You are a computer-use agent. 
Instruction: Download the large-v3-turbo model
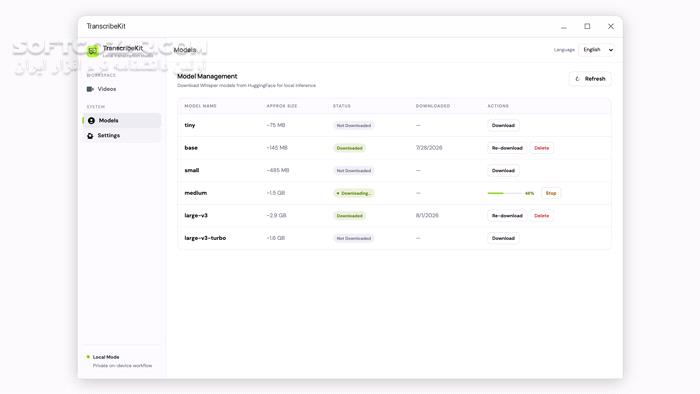[503, 238]
